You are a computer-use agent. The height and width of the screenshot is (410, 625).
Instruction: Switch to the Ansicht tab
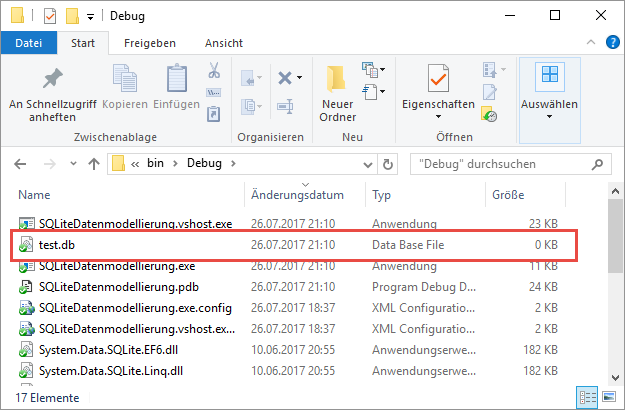pos(224,43)
